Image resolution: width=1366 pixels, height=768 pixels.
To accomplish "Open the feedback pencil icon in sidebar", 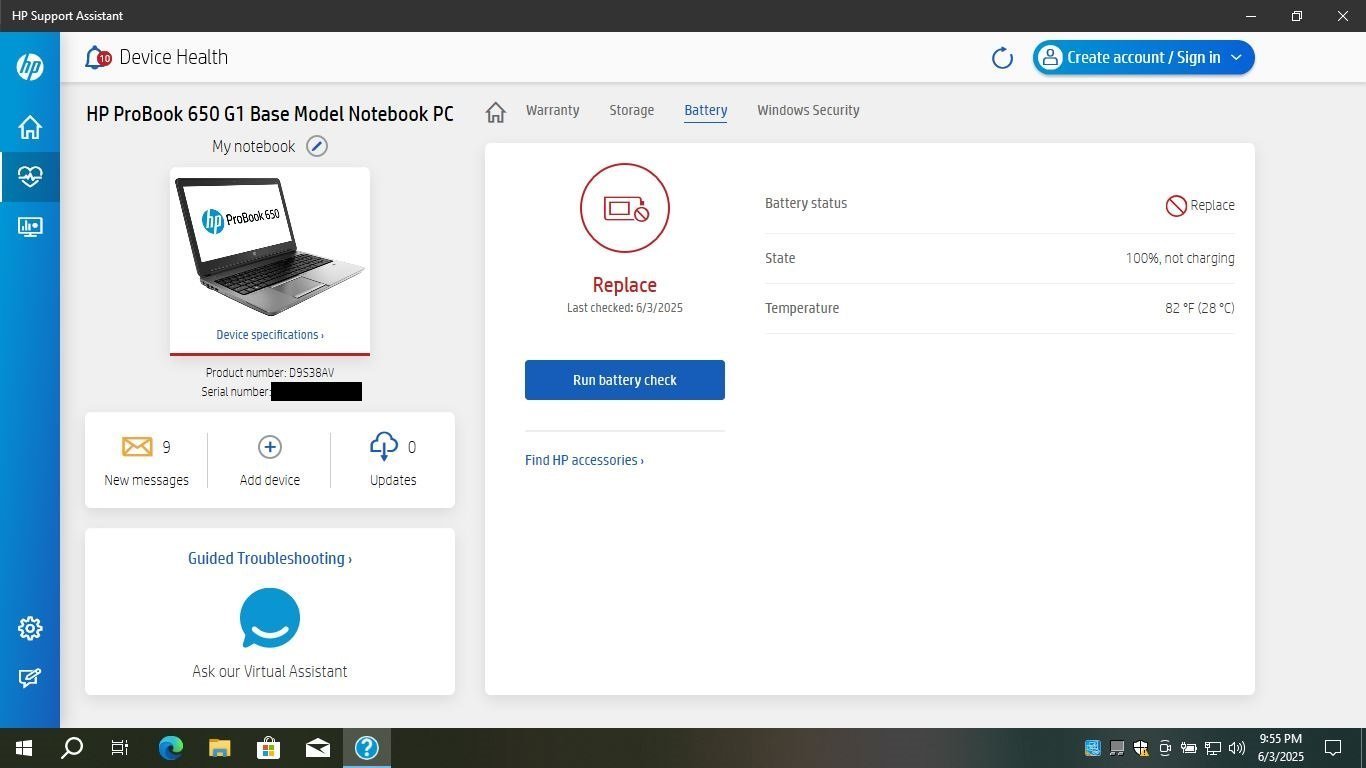I will point(30,678).
